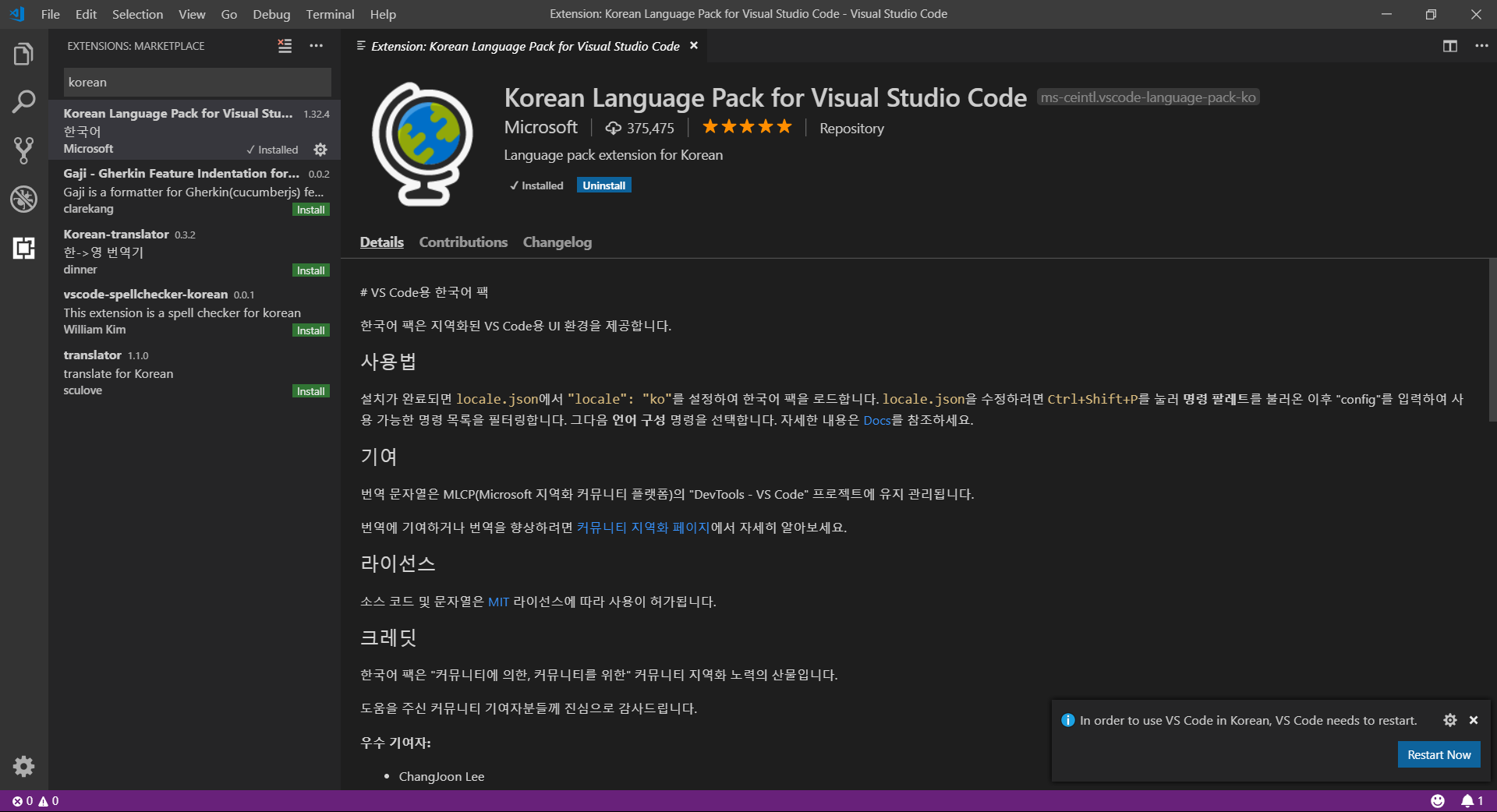Open errors and warnings in status bar
1497x812 pixels.
35,800
